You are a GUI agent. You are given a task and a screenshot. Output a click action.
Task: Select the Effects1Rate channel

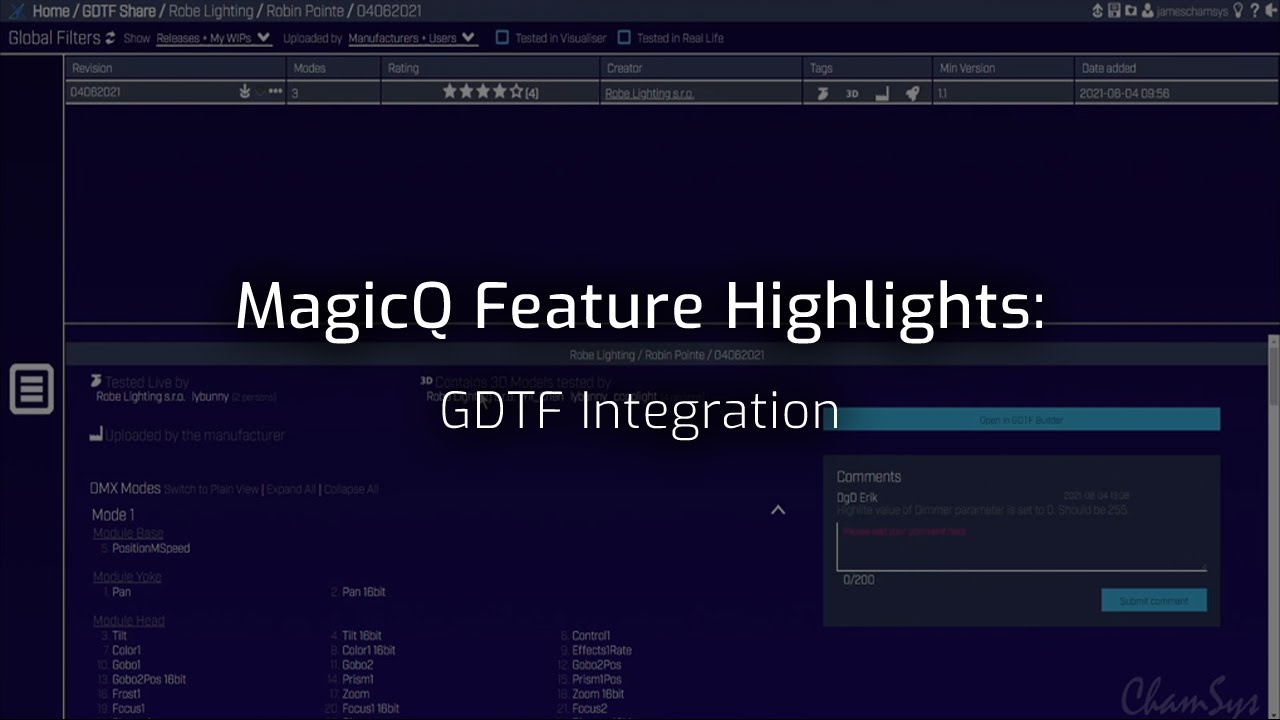602,650
